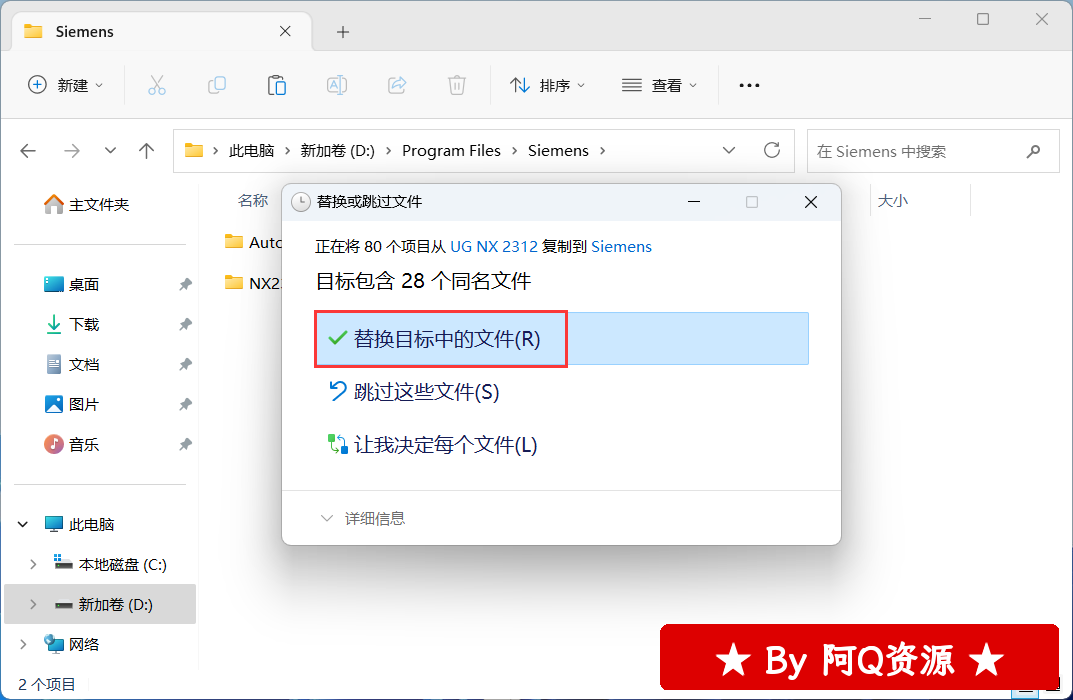Close the 替换或跳过文件 dialog
The height and width of the screenshot is (700, 1073).
(811, 202)
